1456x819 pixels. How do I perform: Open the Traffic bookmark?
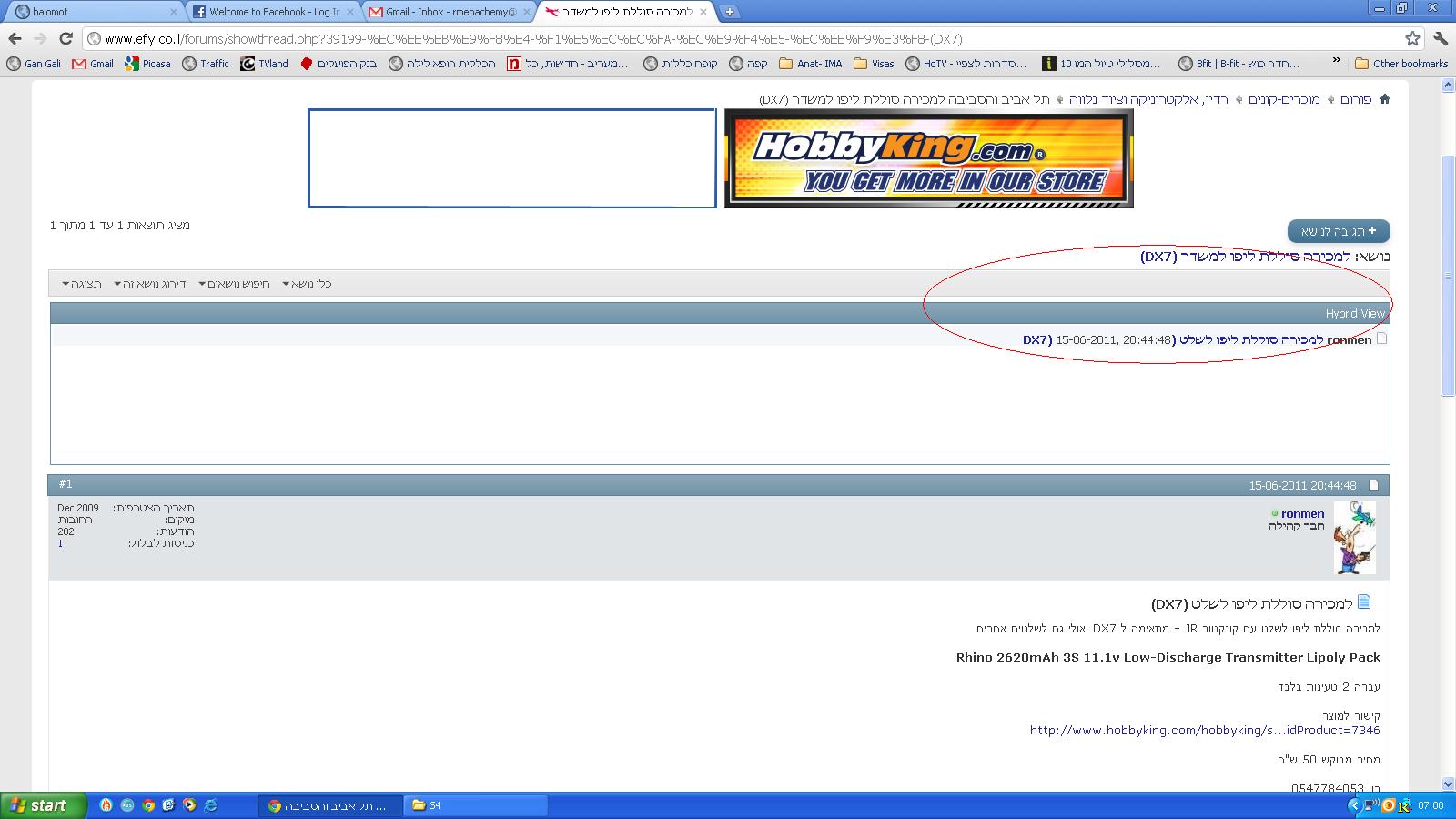pos(206,64)
